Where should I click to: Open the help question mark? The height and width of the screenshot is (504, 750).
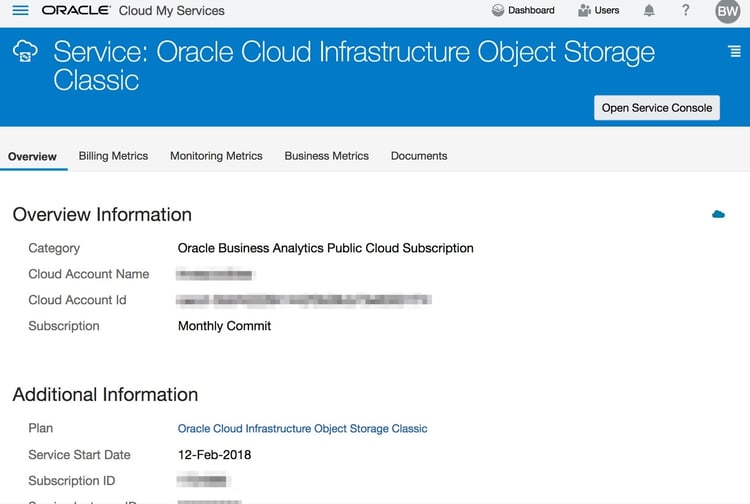pyautogui.click(x=685, y=10)
